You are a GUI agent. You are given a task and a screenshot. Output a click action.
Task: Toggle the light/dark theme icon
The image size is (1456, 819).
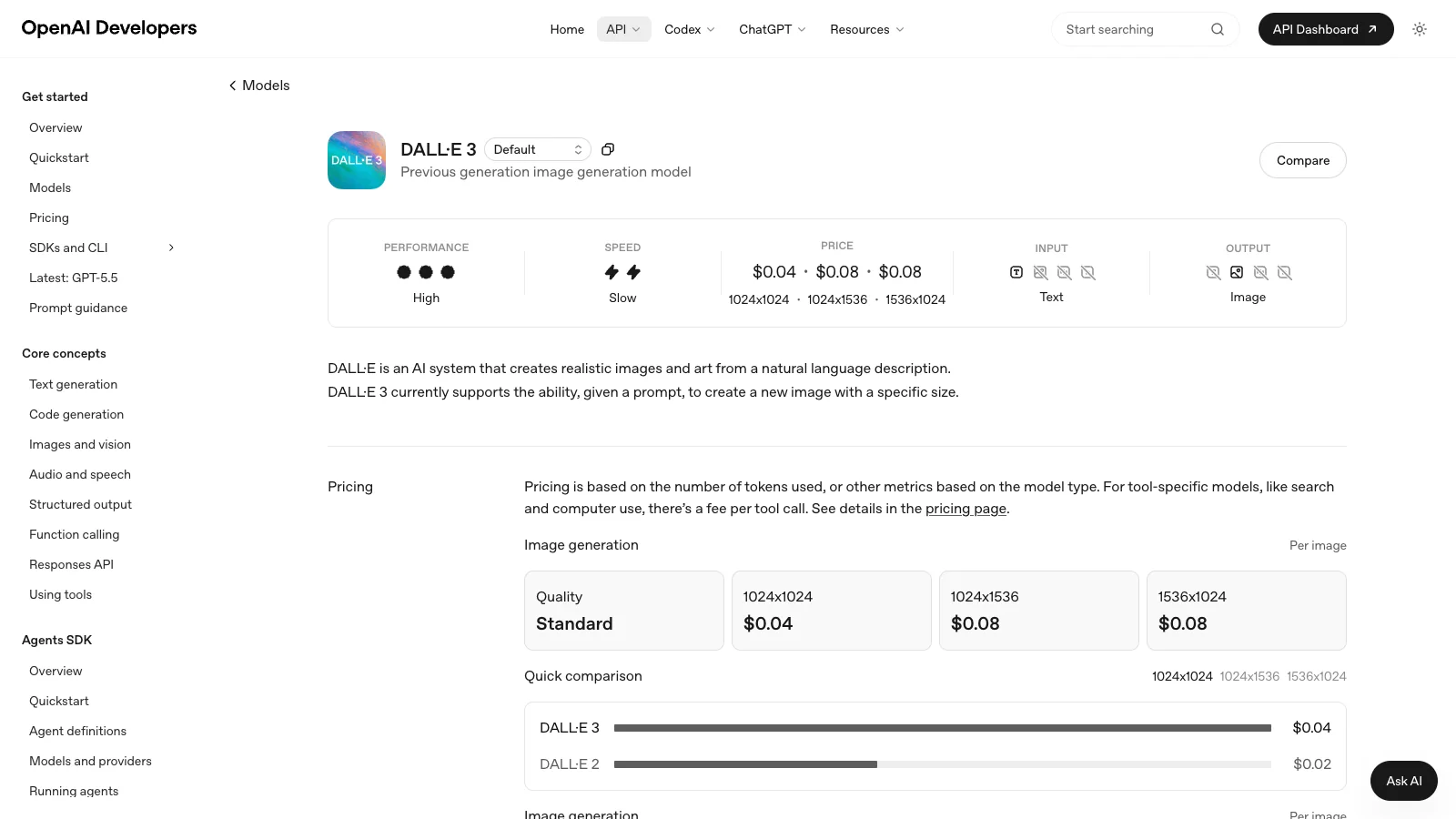click(1420, 29)
